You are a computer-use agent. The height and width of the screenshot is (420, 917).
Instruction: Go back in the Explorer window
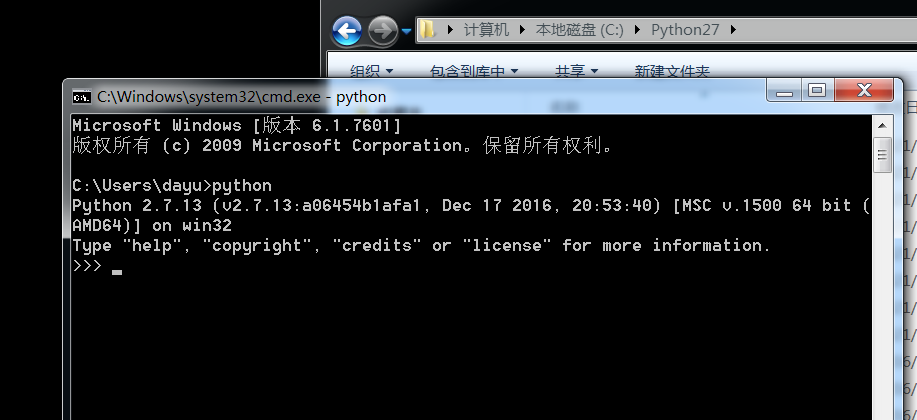tap(347, 30)
